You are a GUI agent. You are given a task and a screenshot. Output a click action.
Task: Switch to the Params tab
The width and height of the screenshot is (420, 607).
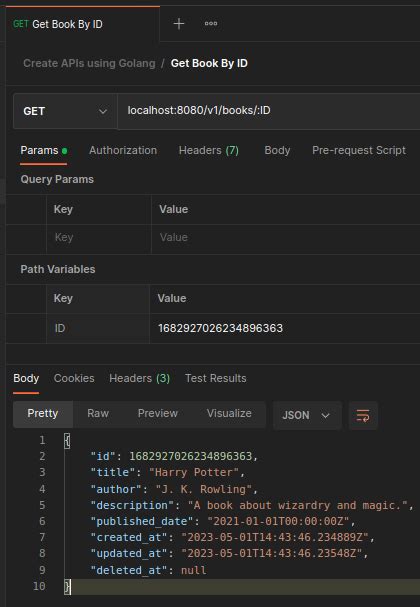point(43,151)
